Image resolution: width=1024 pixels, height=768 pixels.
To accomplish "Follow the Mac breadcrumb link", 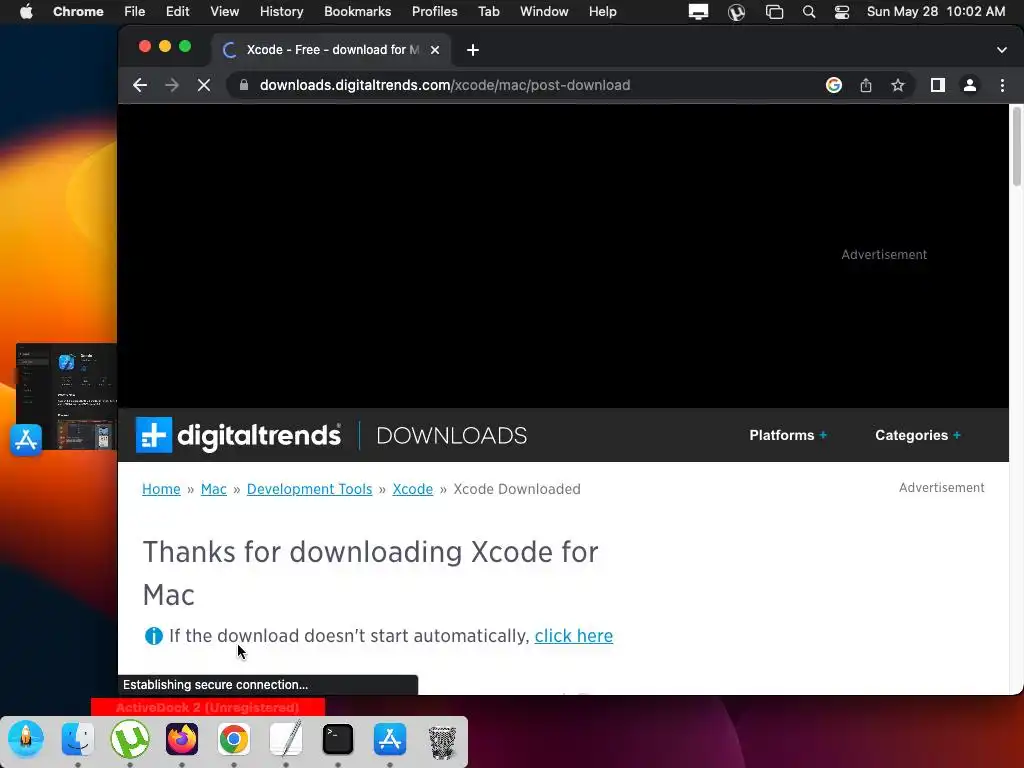I will coord(214,489).
